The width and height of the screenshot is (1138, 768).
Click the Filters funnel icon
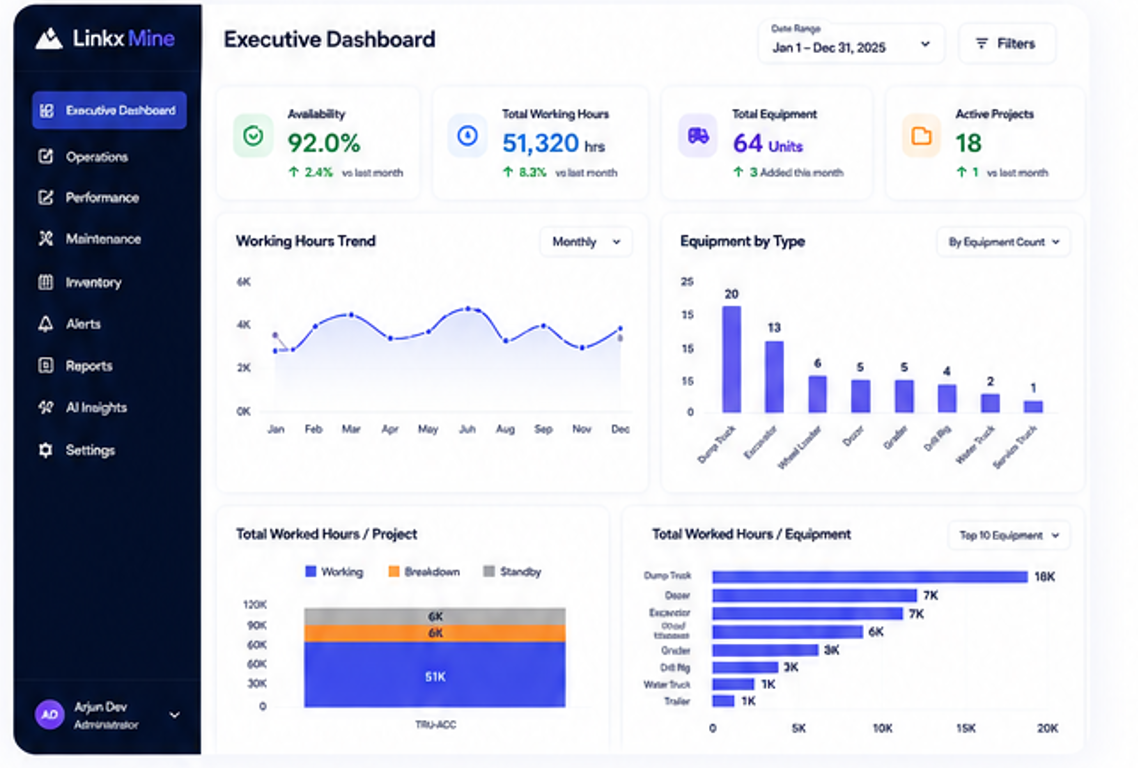click(x=982, y=44)
